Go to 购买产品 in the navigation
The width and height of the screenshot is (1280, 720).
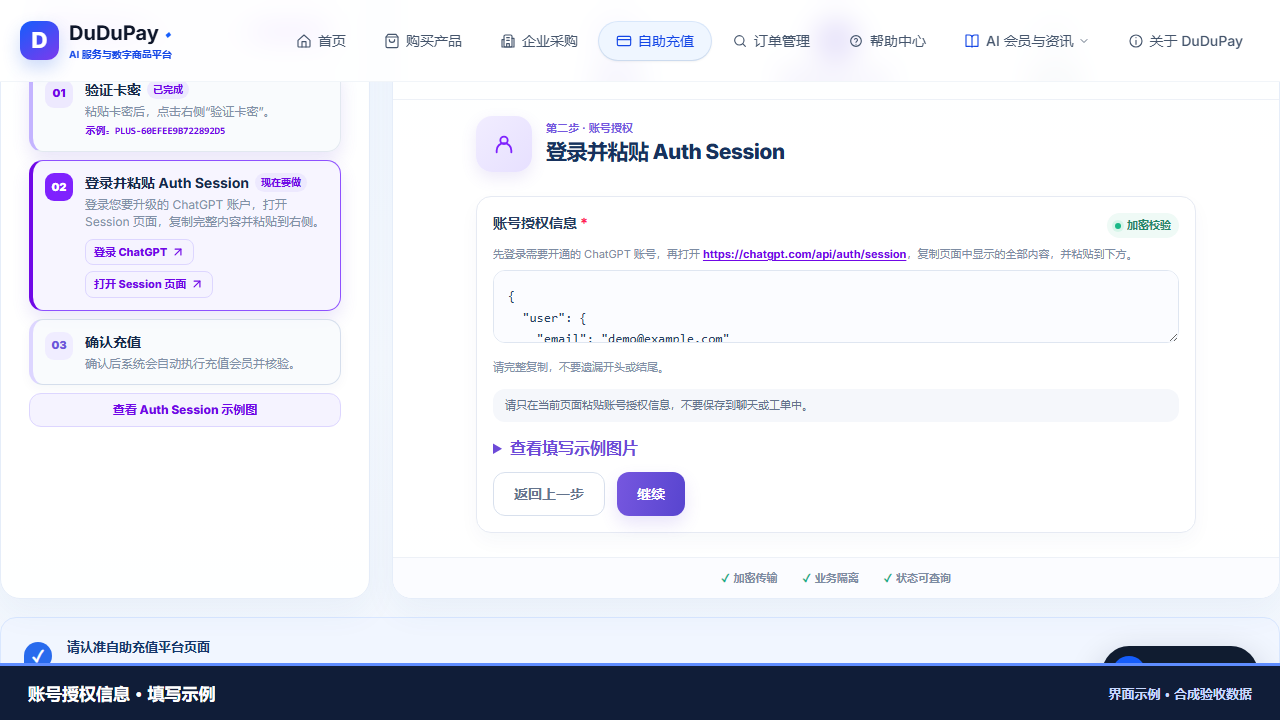423,41
